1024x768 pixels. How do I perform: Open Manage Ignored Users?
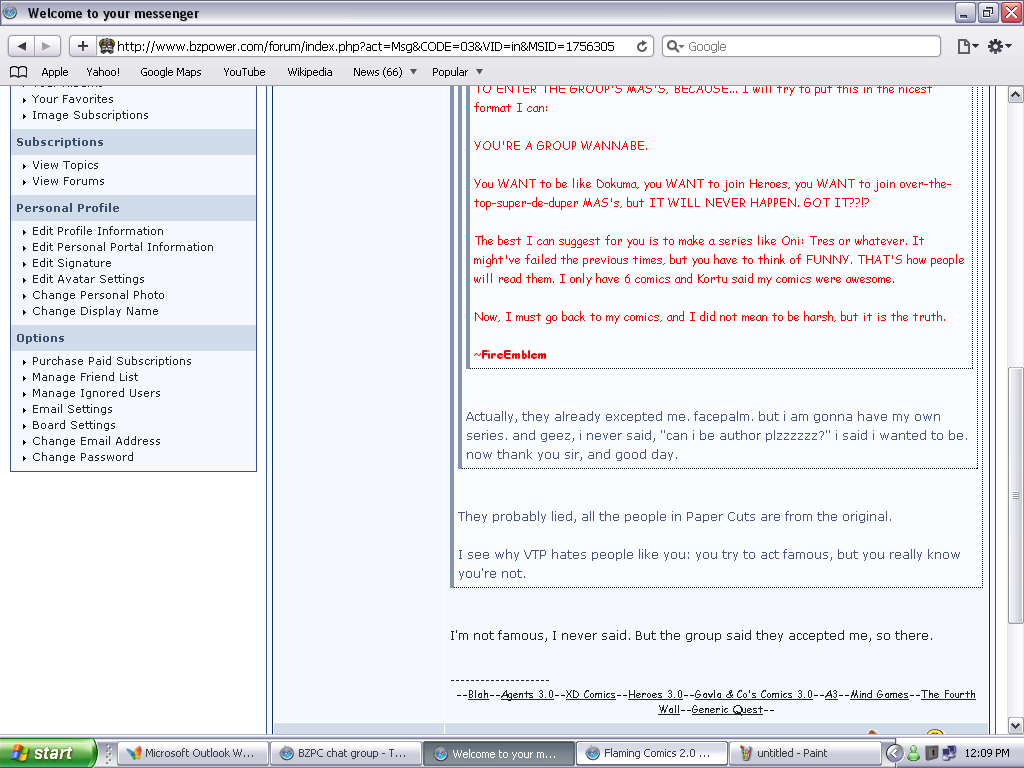click(96, 393)
